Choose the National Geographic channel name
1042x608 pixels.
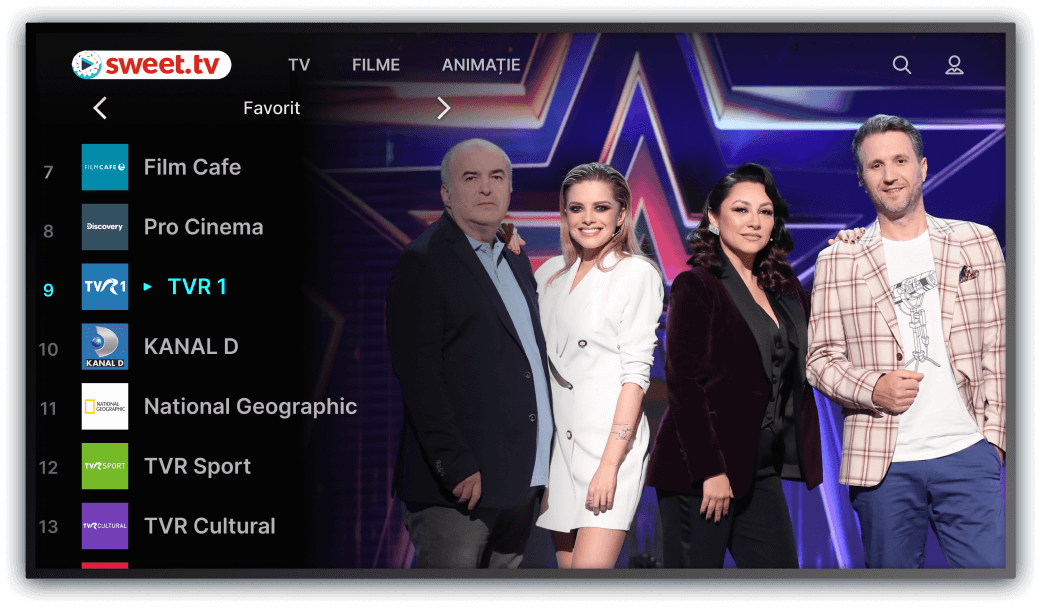[251, 406]
